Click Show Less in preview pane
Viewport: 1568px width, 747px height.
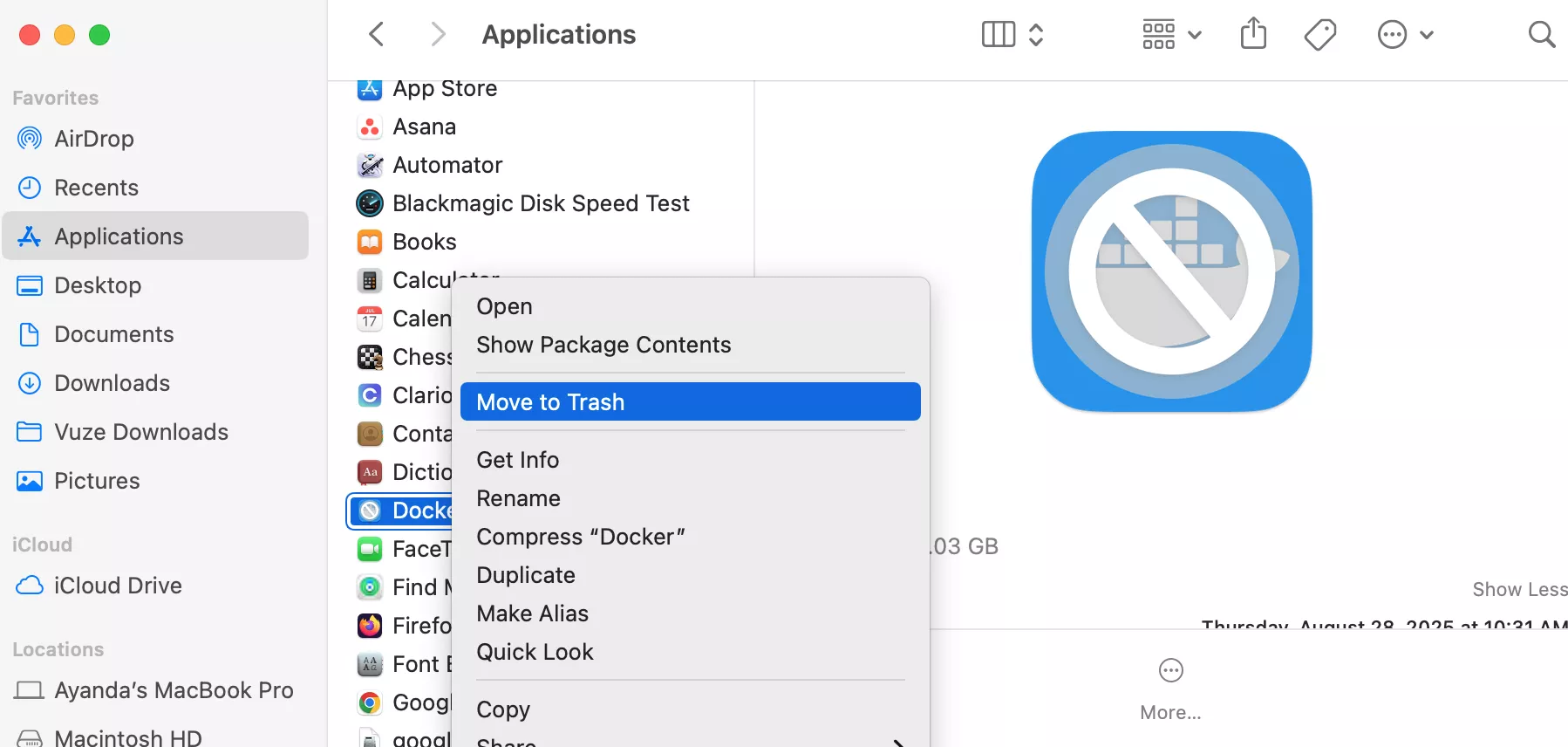pos(1519,590)
